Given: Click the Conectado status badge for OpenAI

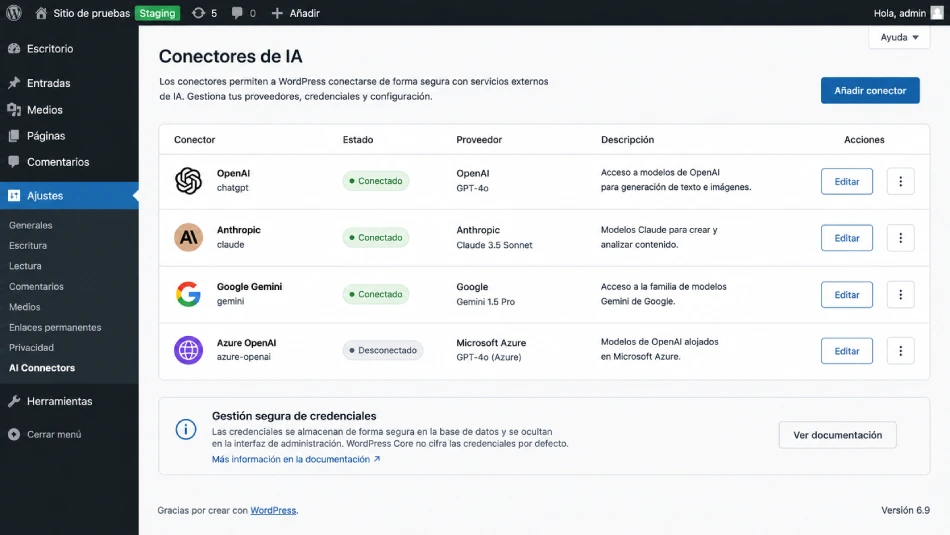Looking at the screenshot, I should click(x=376, y=181).
